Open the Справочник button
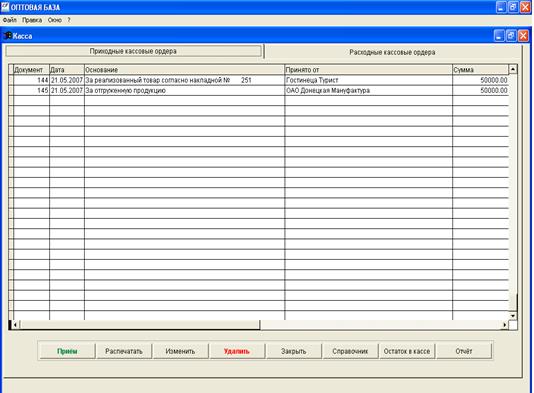The image size is (534, 393). pyautogui.click(x=350, y=351)
